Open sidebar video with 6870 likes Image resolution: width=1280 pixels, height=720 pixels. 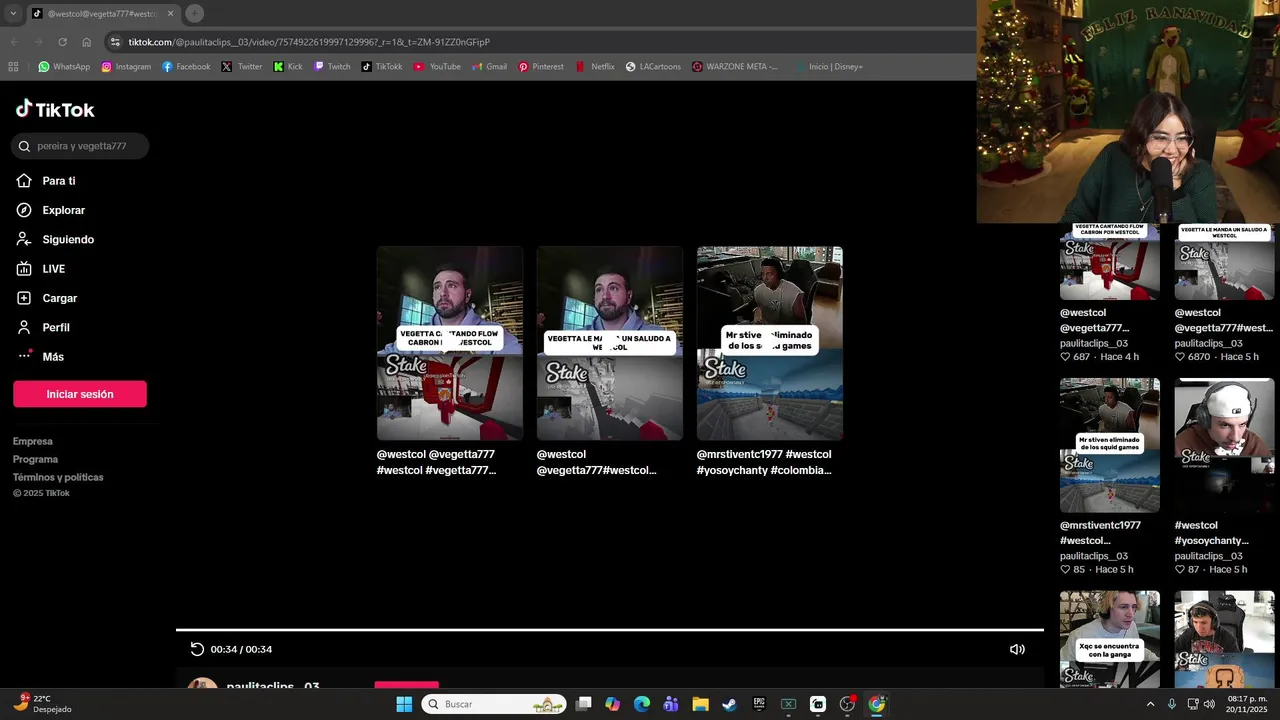coord(1224,262)
